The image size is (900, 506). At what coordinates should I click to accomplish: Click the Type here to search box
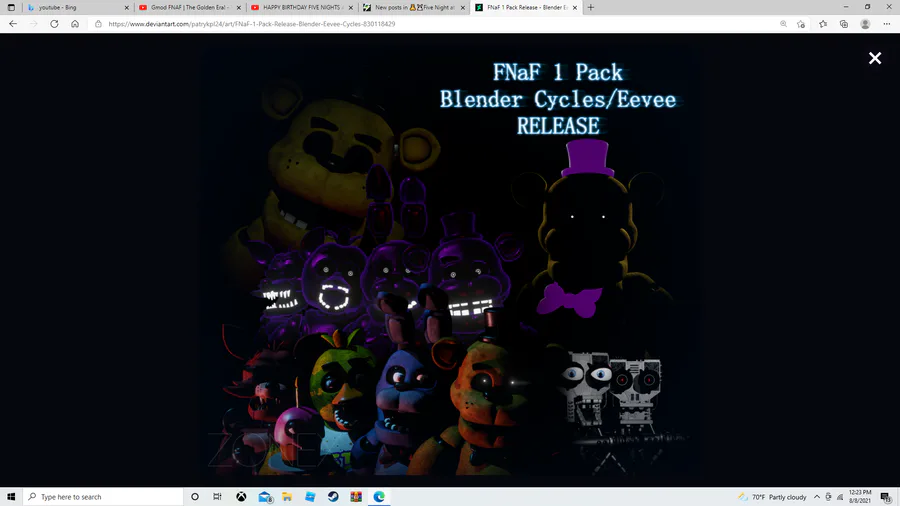pyautogui.click(x=103, y=497)
